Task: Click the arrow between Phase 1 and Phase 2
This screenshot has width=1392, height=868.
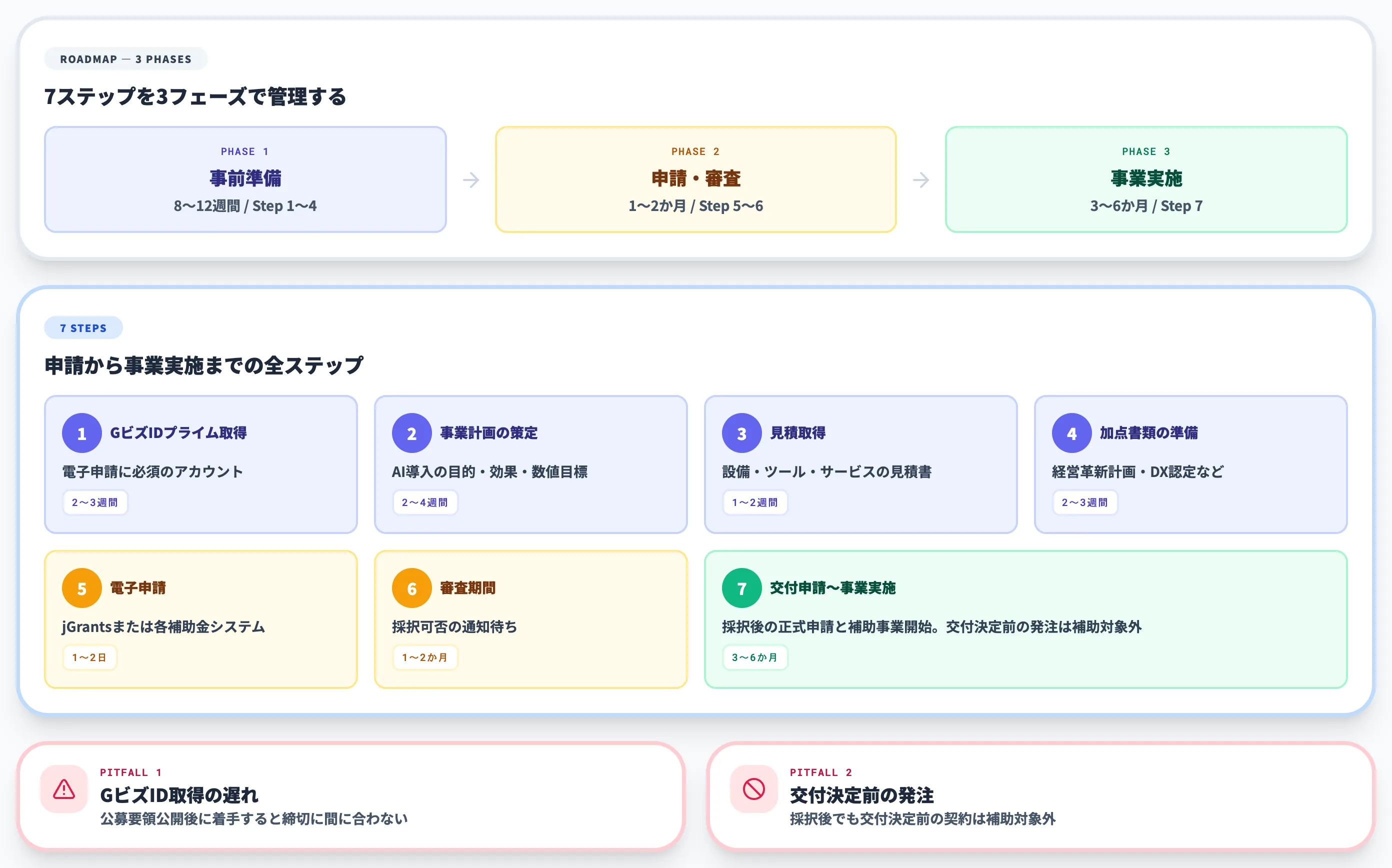Action: tap(470, 179)
